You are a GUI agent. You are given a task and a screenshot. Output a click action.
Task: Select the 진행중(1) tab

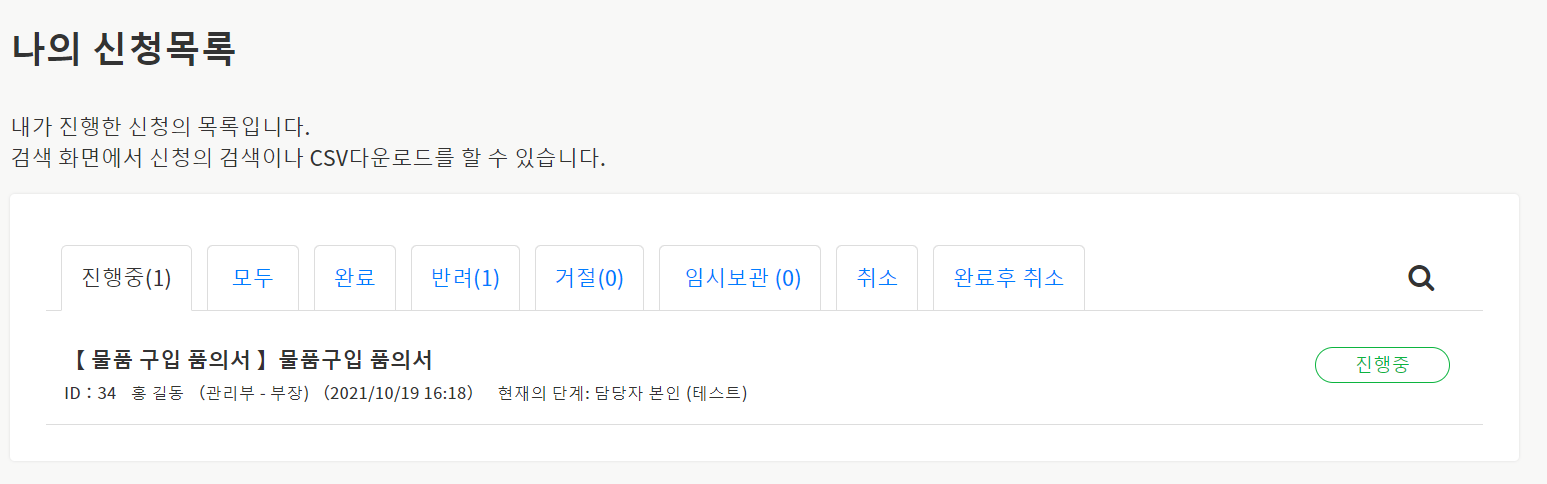click(x=126, y=278)
